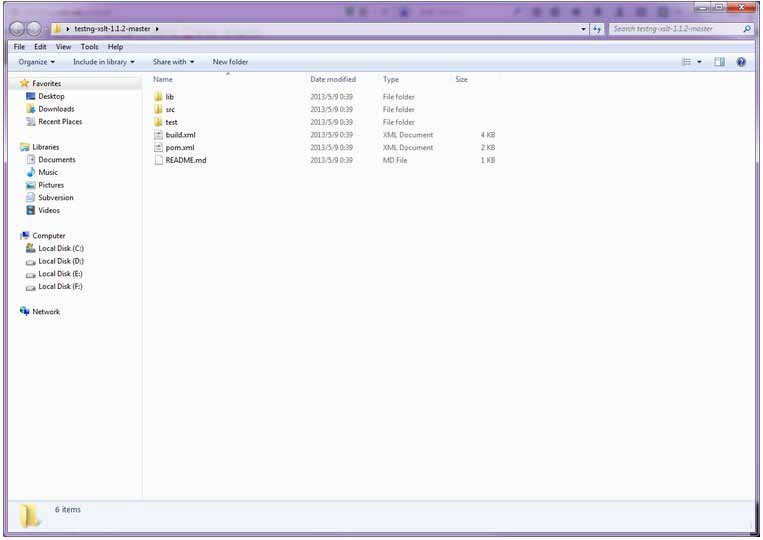Select the lib folder icon

click(158, 96)
